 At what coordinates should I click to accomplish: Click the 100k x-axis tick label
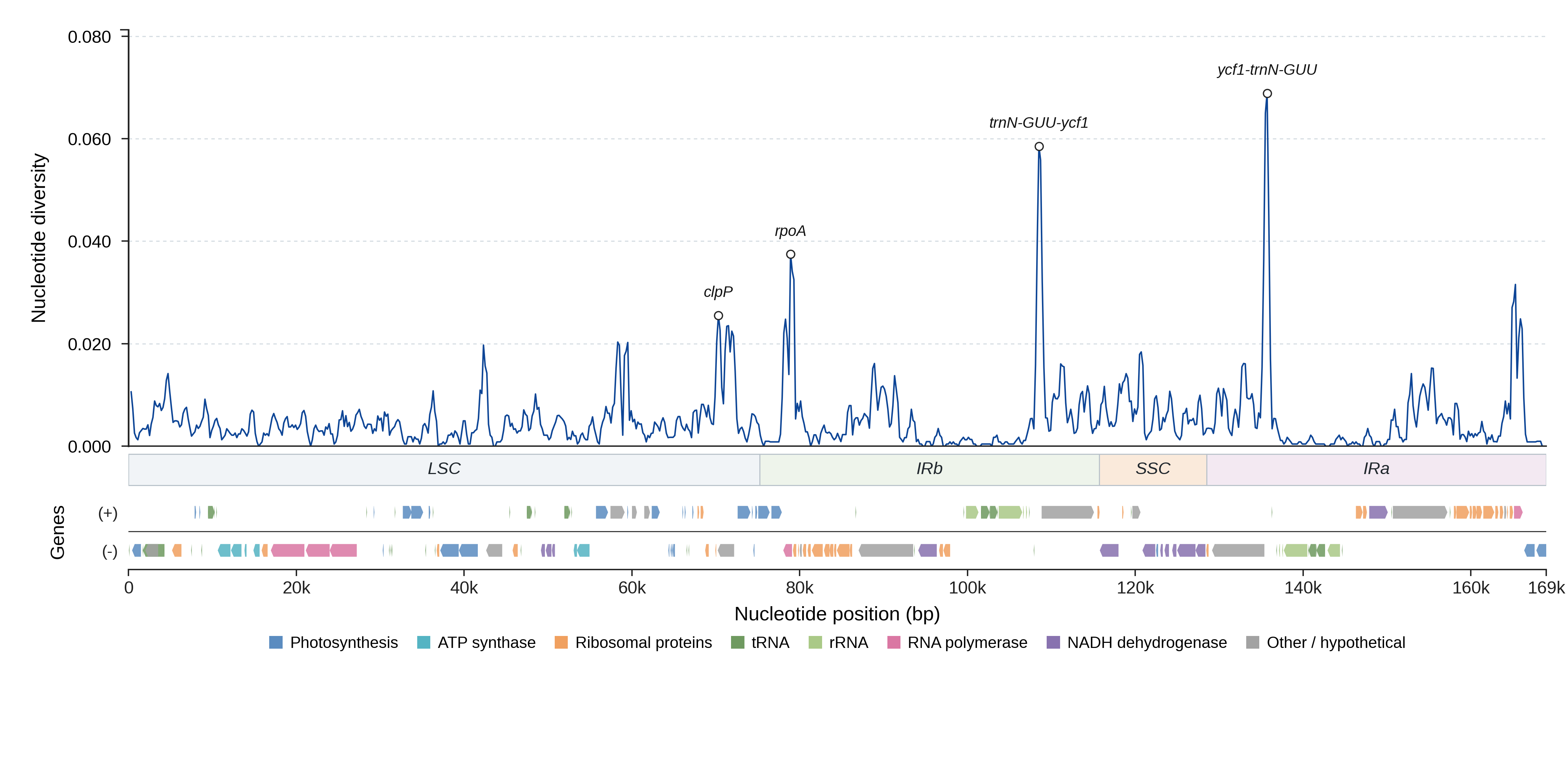[x=967, y=588]
